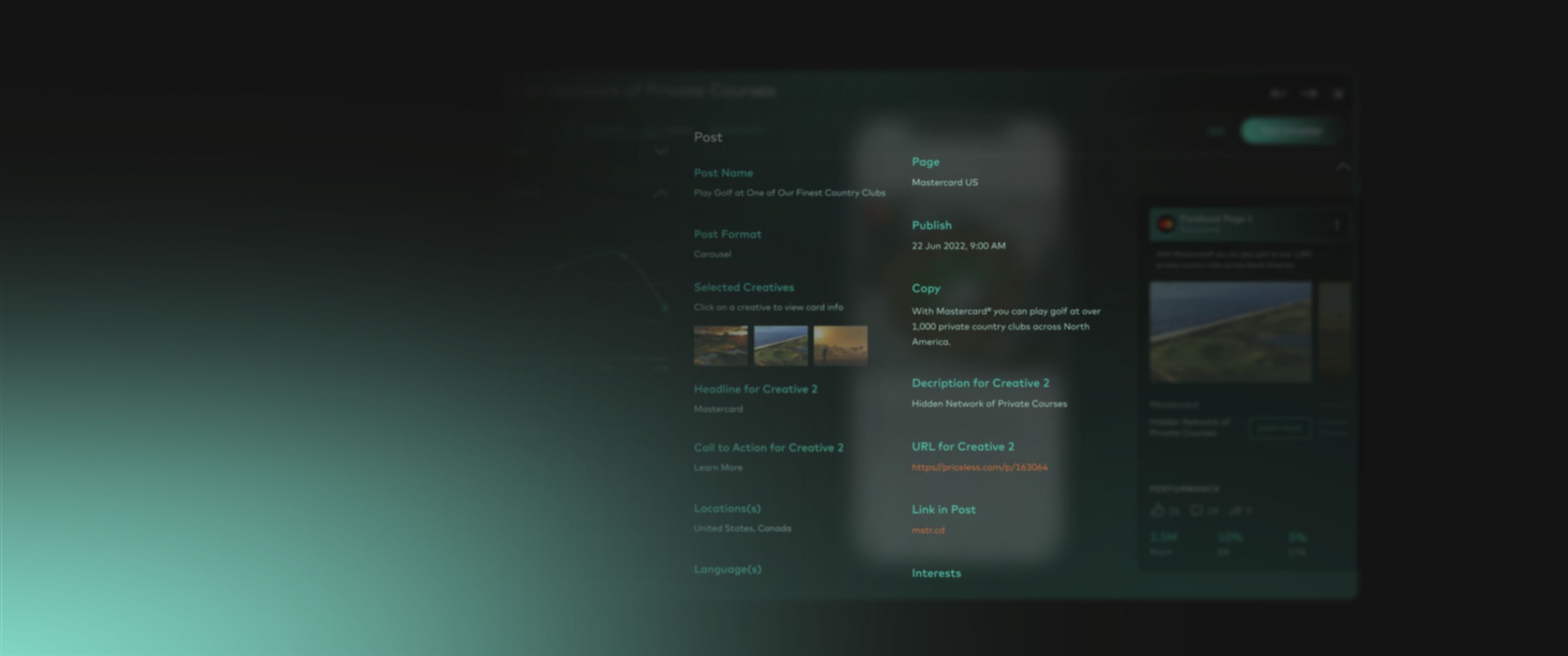Select the coastal golf course creative thumbnail
Image resolution: width=1568 pixels, height=656 pixels.
point(780,345)
